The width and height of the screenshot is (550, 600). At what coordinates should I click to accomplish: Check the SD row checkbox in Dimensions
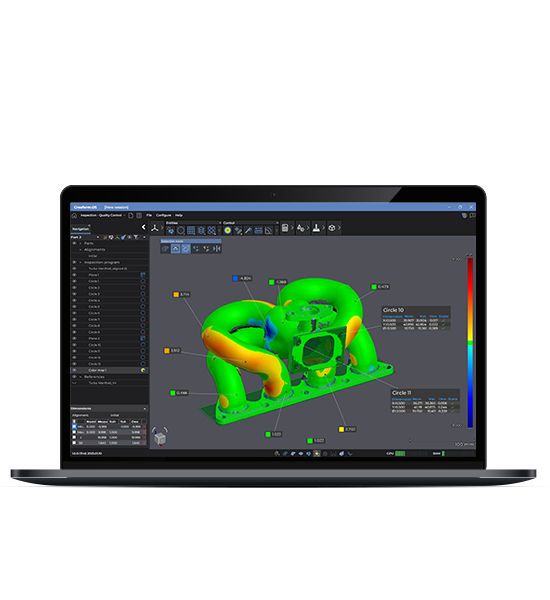(x=74, y=443)
